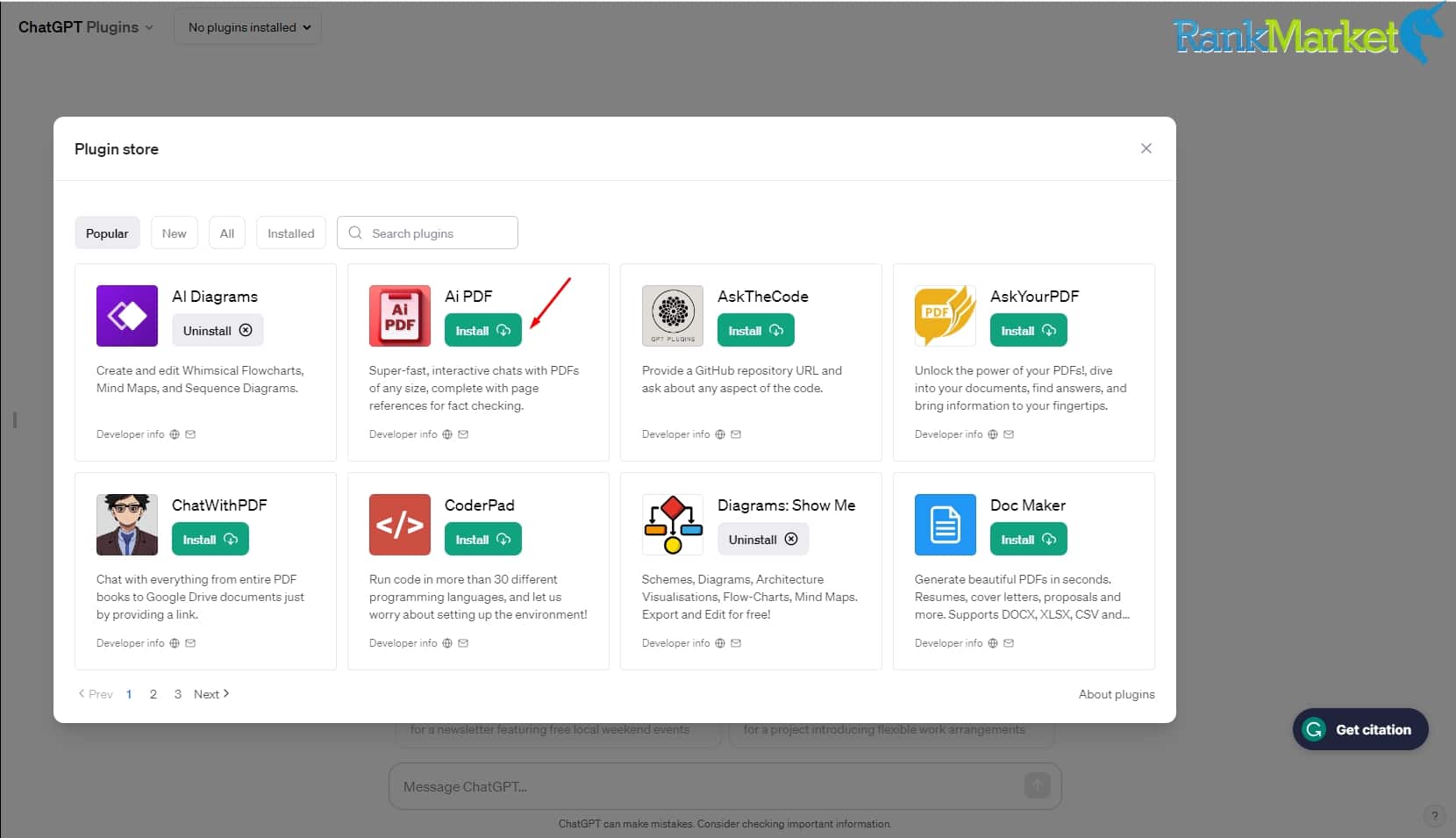The height and width of the screenshot is (838, 1456).
Task: Select the Installed filter tab
Action: 291,233
